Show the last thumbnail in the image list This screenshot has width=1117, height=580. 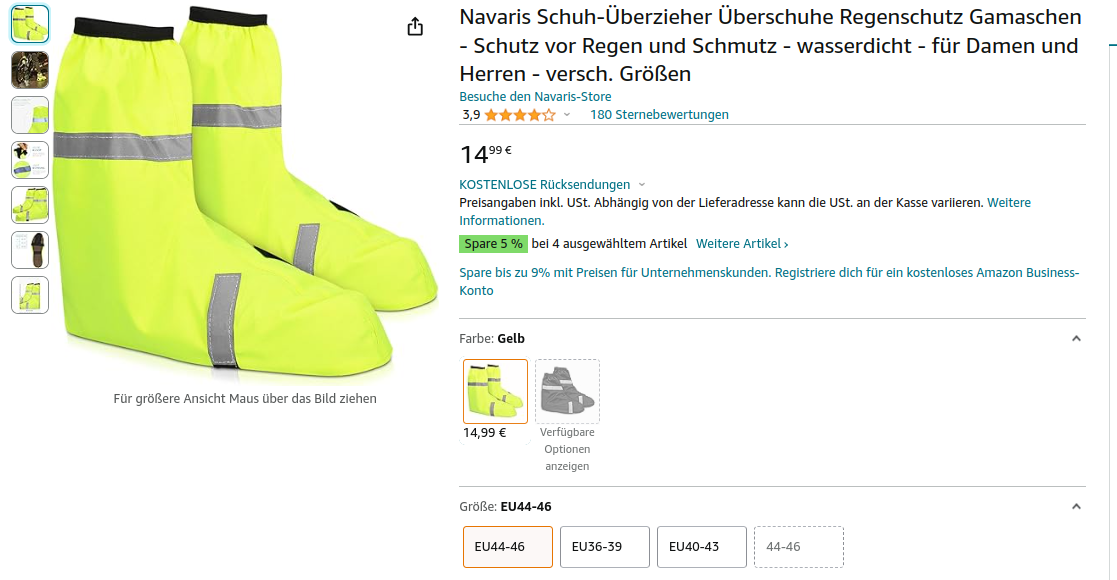(30, 295)
